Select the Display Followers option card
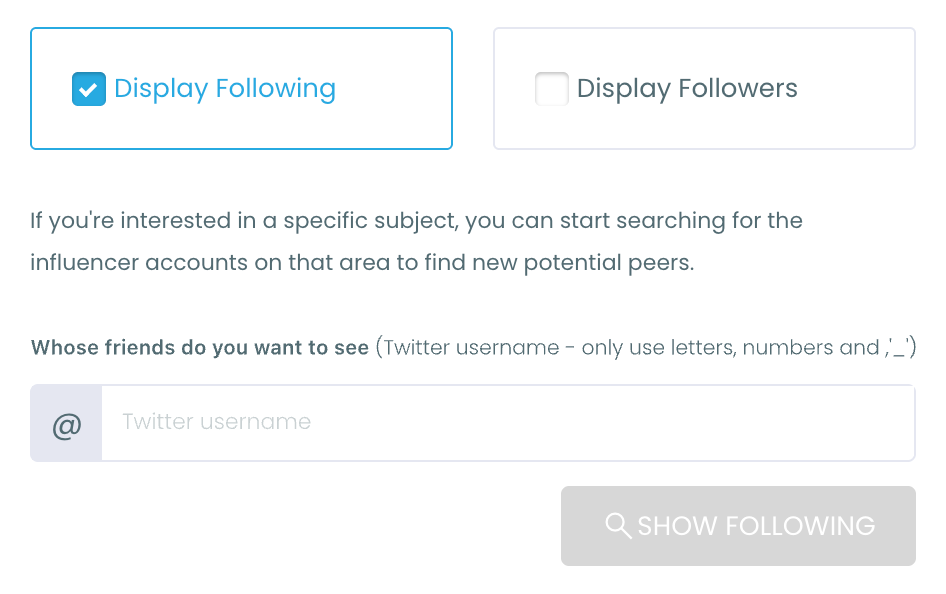The width and height of the screenshot is (946, 594). pos(703,88)
